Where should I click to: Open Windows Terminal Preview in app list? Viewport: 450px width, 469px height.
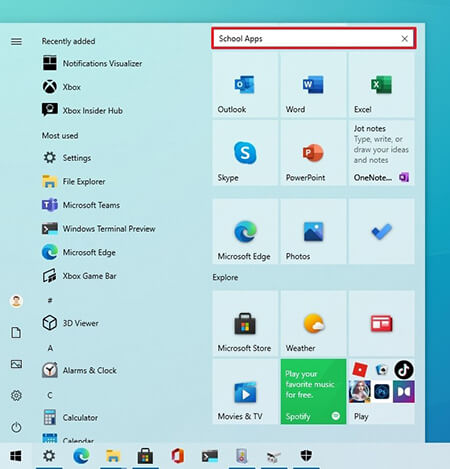coord(99,229)
